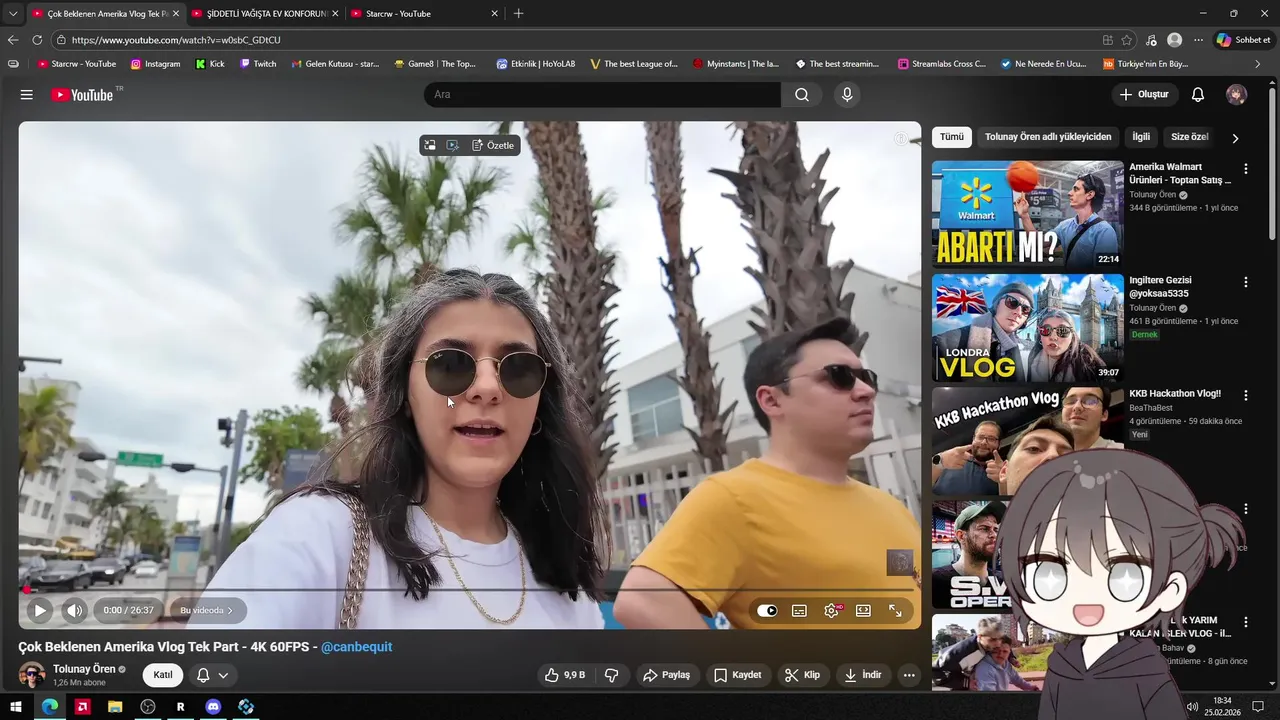Open options menu for İngiltere Gezisi video
The width and height of the screenshot is (1280, 720).
click(x=1245, y=282)
